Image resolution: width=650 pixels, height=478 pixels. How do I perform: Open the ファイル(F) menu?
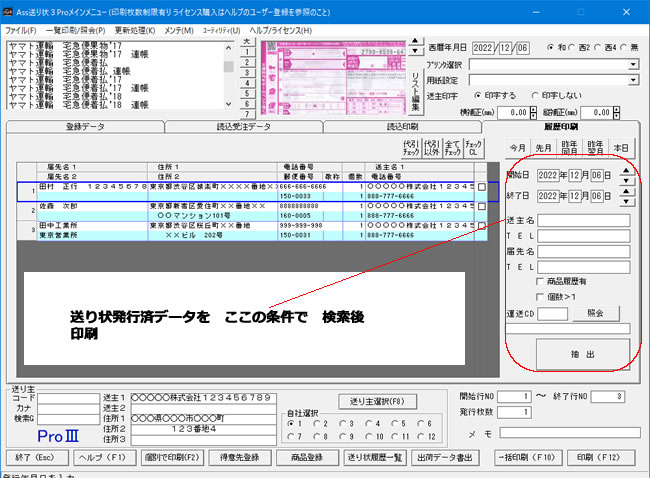[20, 31]
